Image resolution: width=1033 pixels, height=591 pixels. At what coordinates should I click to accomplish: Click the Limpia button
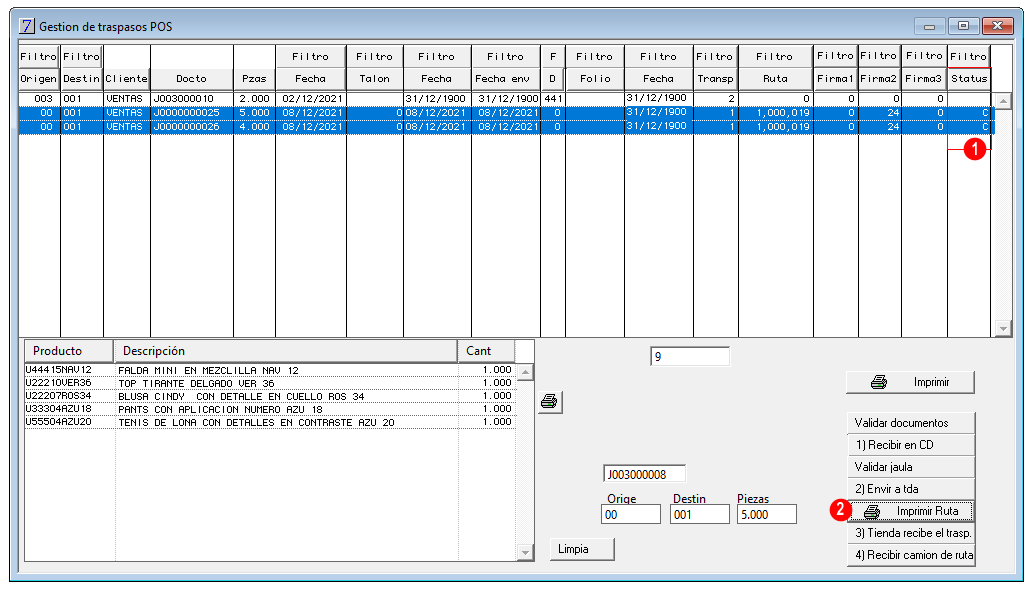(582, 549)
